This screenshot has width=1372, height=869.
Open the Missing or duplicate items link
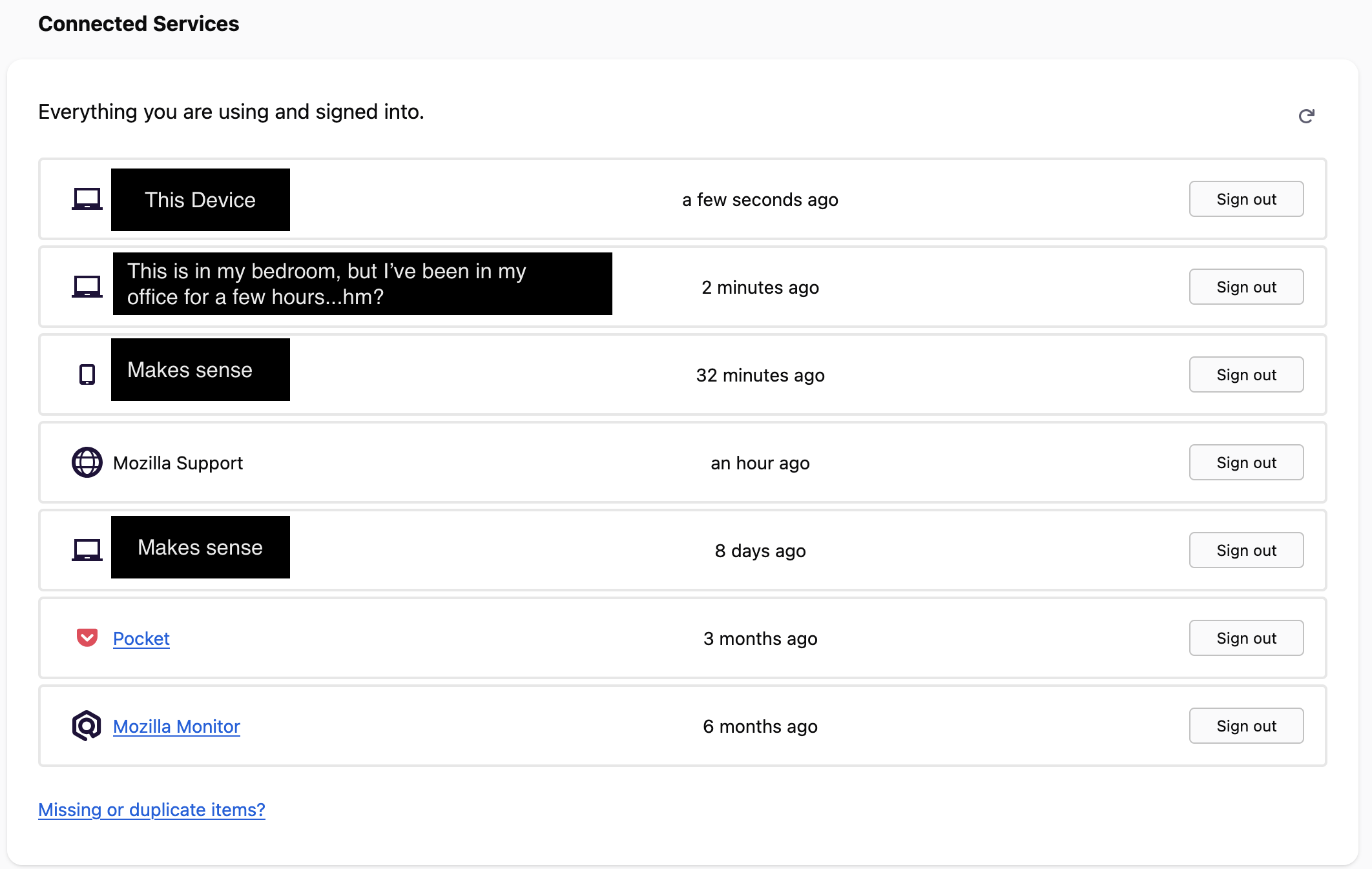152,810
